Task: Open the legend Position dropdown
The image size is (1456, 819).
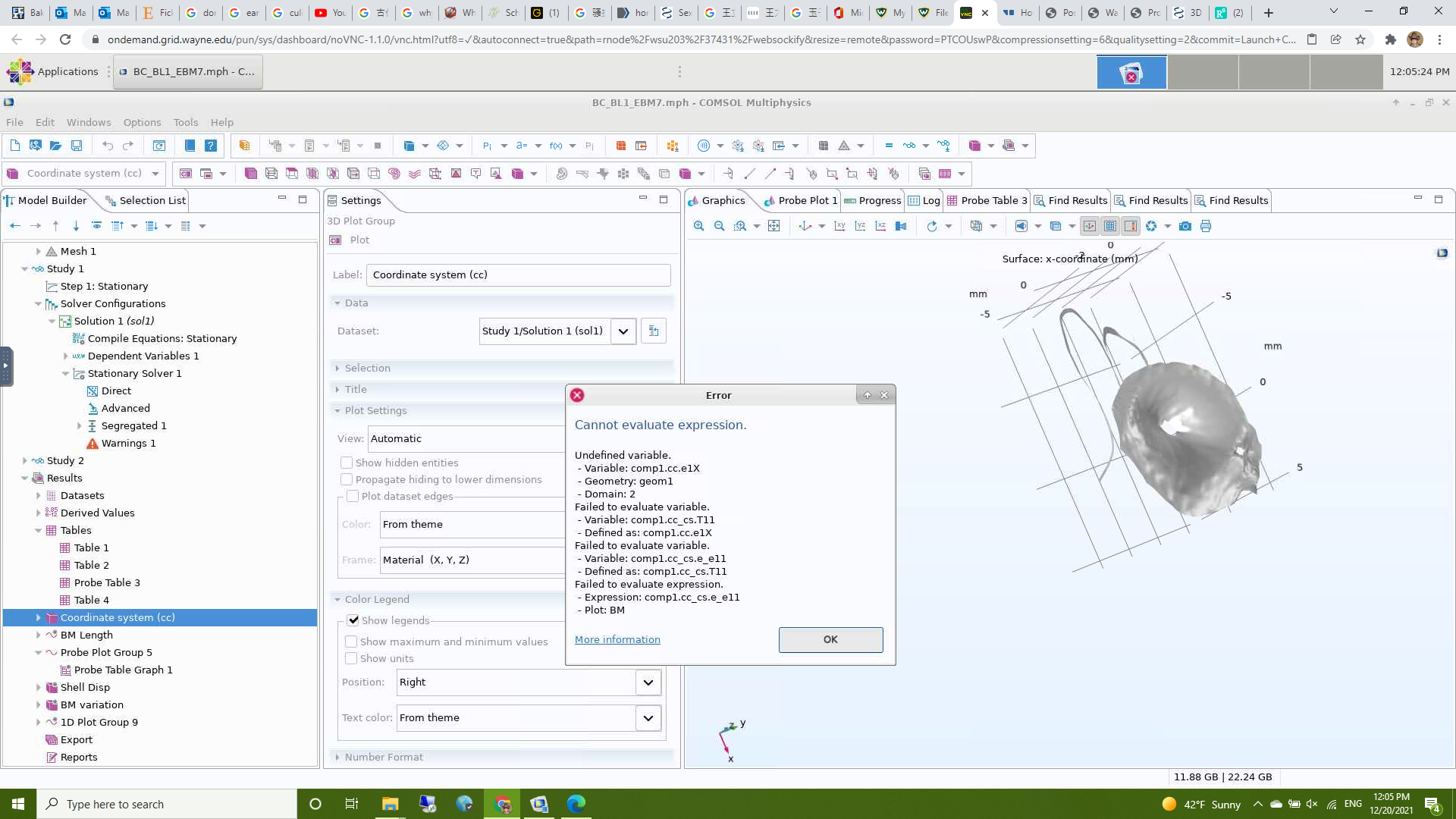Action: tap(648, 682)
